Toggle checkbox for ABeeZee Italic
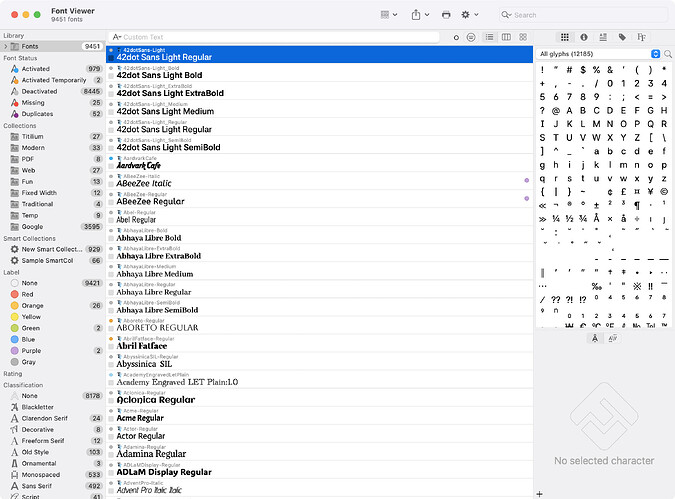The width and height of the screenshot is (675, 499). (111, 184)
